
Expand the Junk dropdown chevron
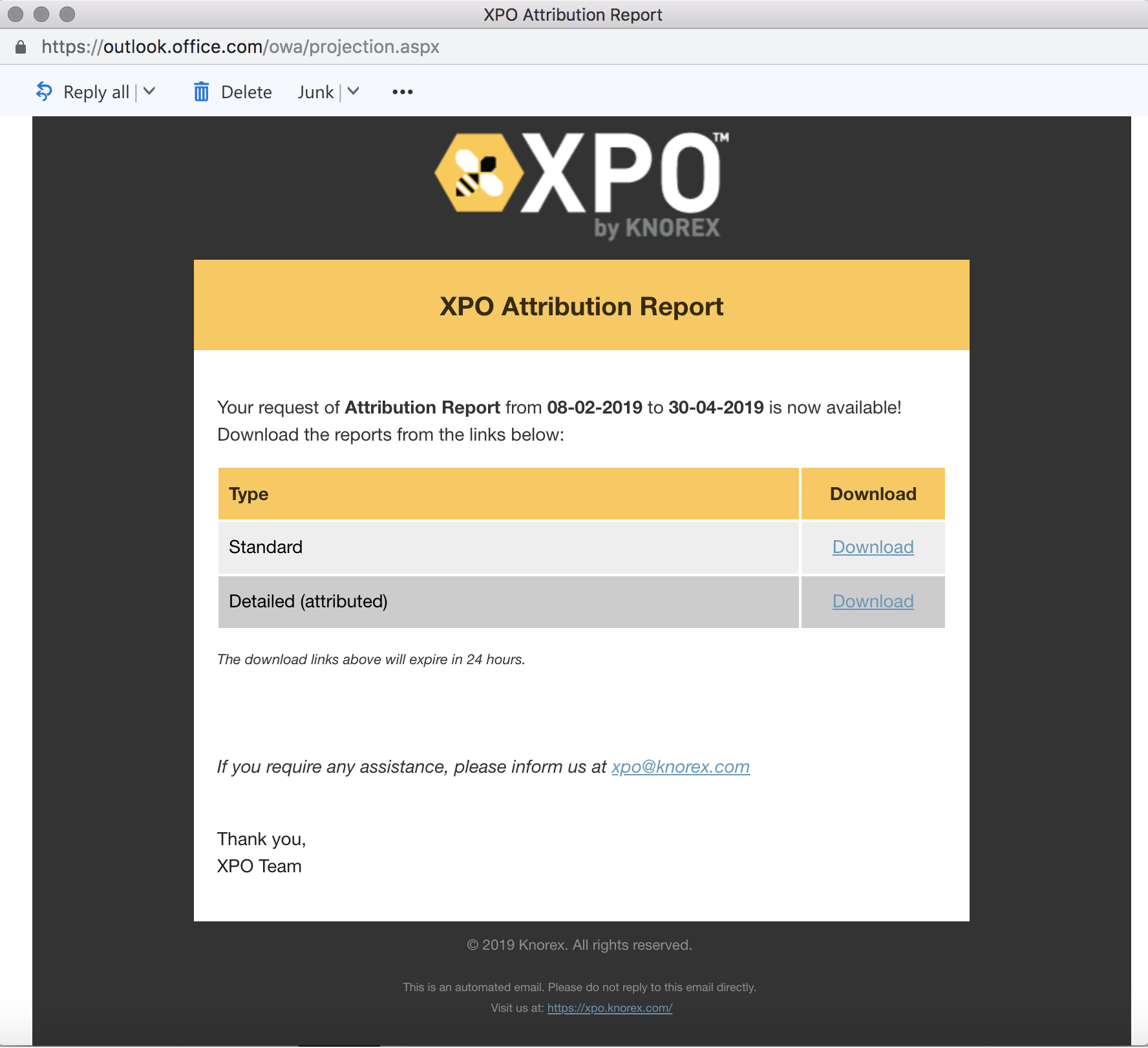(x=353, y=92)
